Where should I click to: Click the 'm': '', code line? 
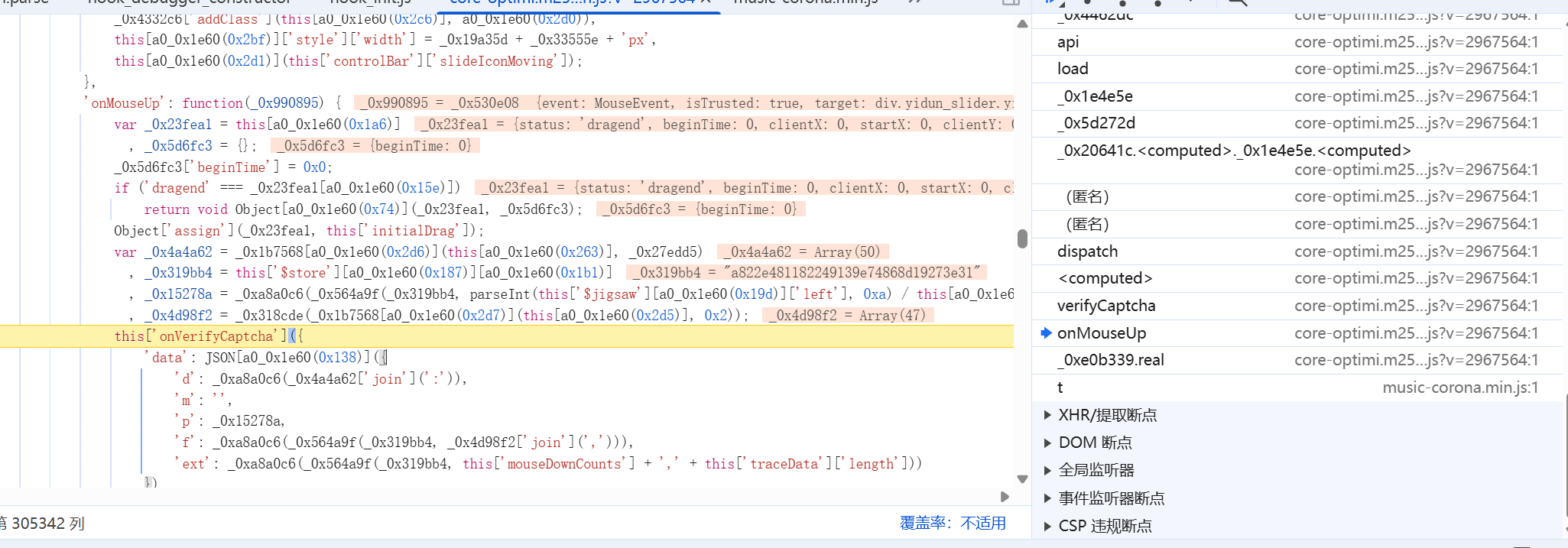click(x=203, y=400)
